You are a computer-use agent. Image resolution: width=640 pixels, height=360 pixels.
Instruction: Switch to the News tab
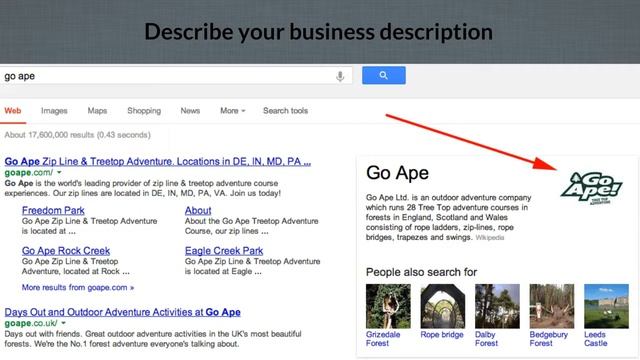190,111
